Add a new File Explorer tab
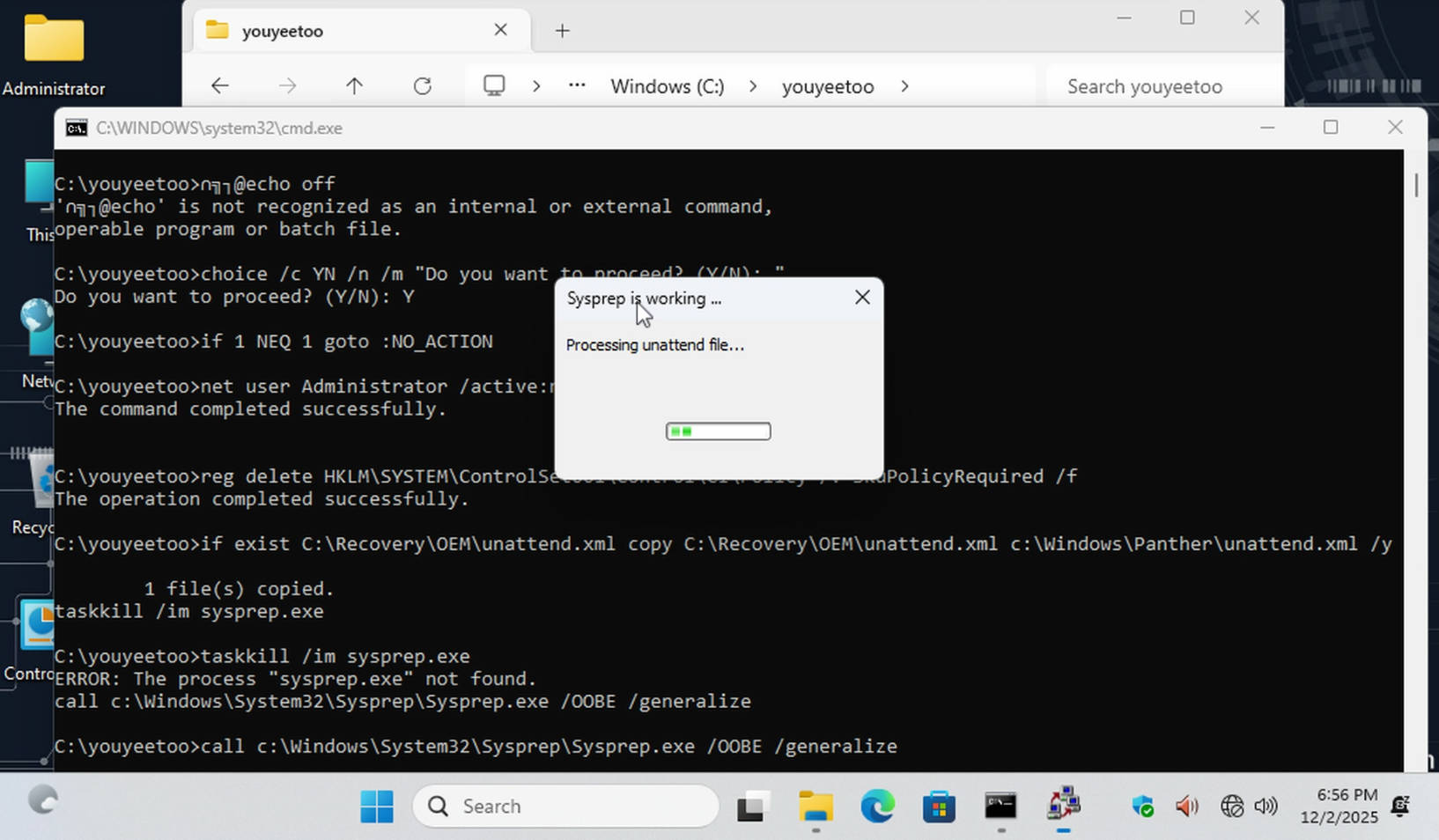This screenshot has height=840, width=1439. pos(563,31)
